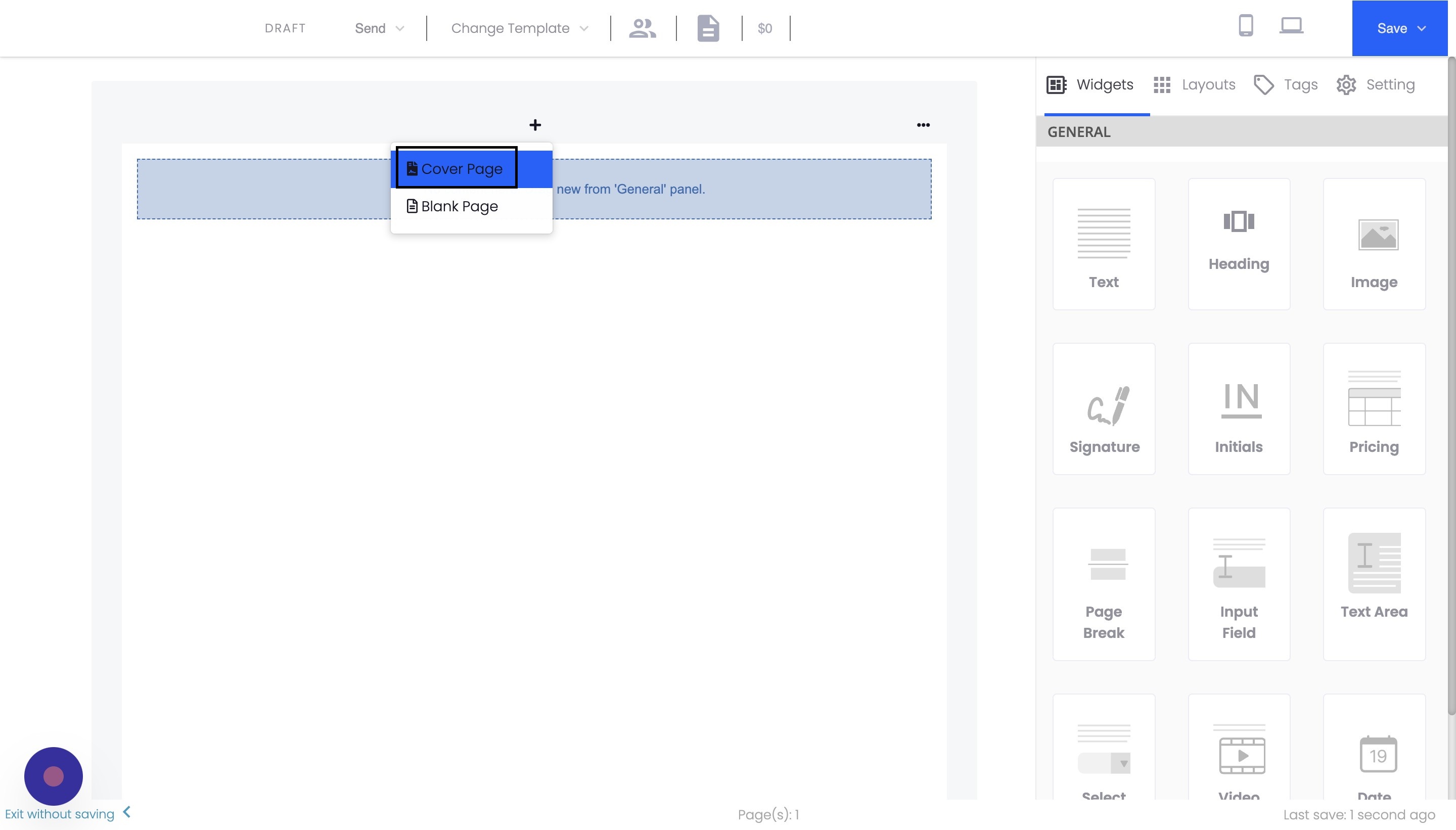The height and width of the screenshot is (830, 1456).
Task: Open the three-dot page options menu
Action: pyautogui.click(x=923, y=125)
